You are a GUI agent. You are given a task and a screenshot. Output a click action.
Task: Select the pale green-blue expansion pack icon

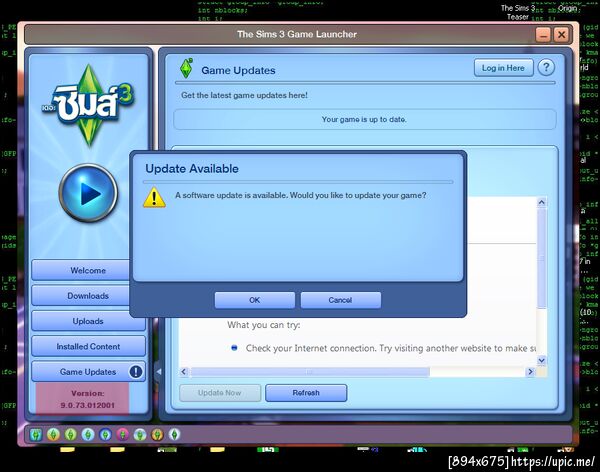coord(140,434)
